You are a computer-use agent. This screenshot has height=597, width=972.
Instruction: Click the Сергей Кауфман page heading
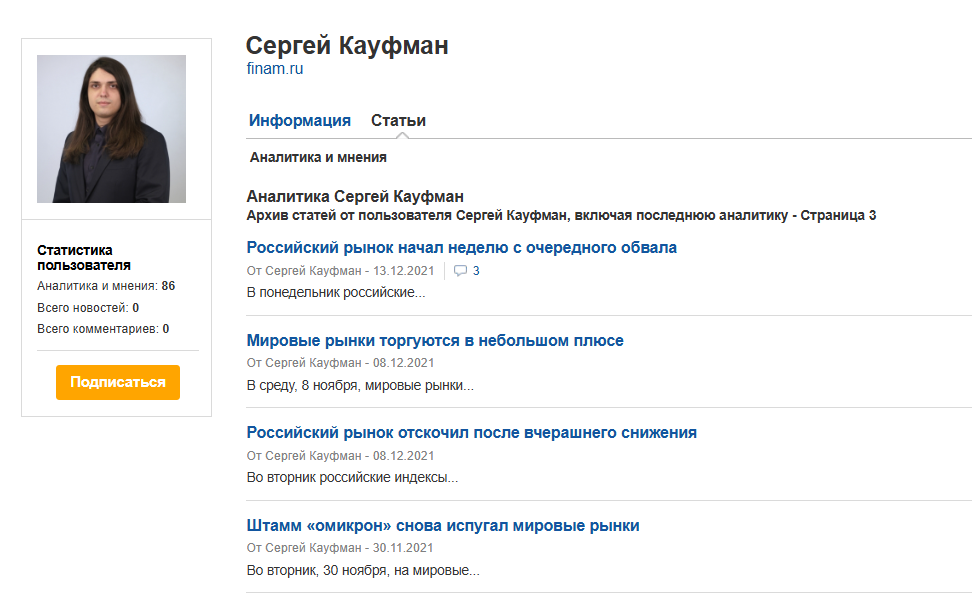click(x=347, y=46)
